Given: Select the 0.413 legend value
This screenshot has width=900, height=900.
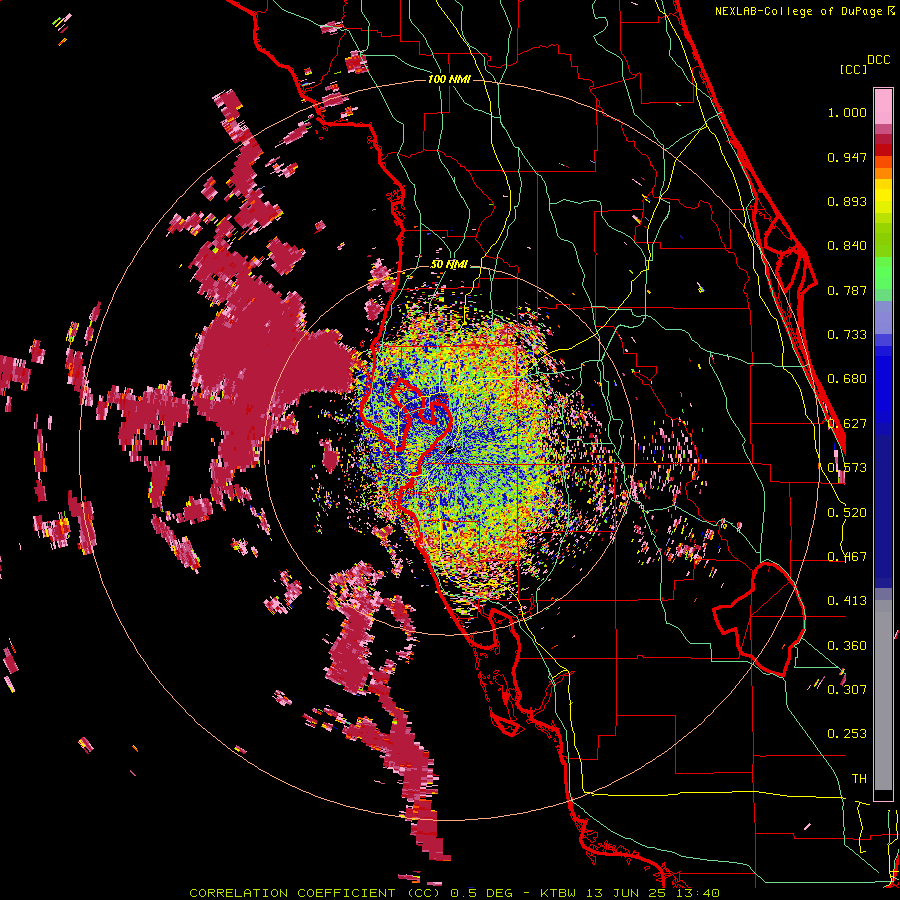Looking at the screenshot, I should (847, 601).
